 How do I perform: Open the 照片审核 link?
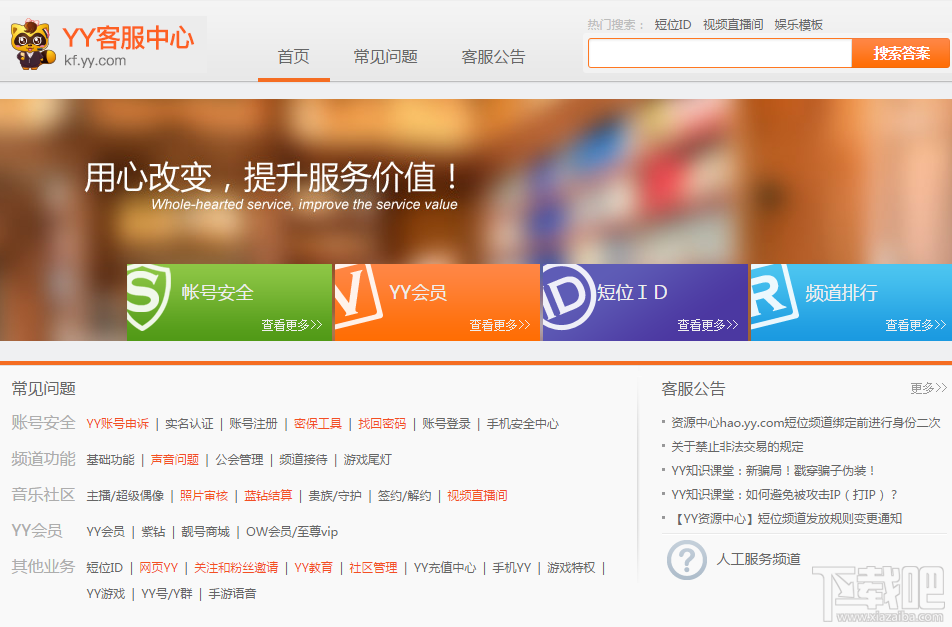204,496
